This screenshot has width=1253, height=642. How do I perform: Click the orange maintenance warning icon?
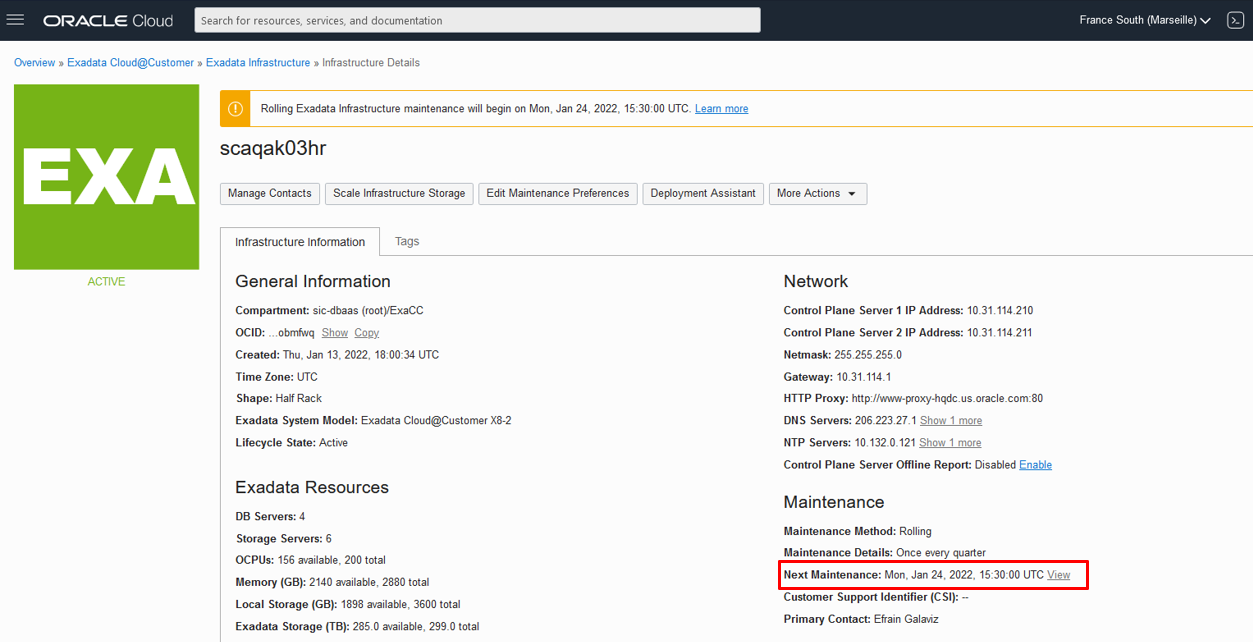[235, 108]
